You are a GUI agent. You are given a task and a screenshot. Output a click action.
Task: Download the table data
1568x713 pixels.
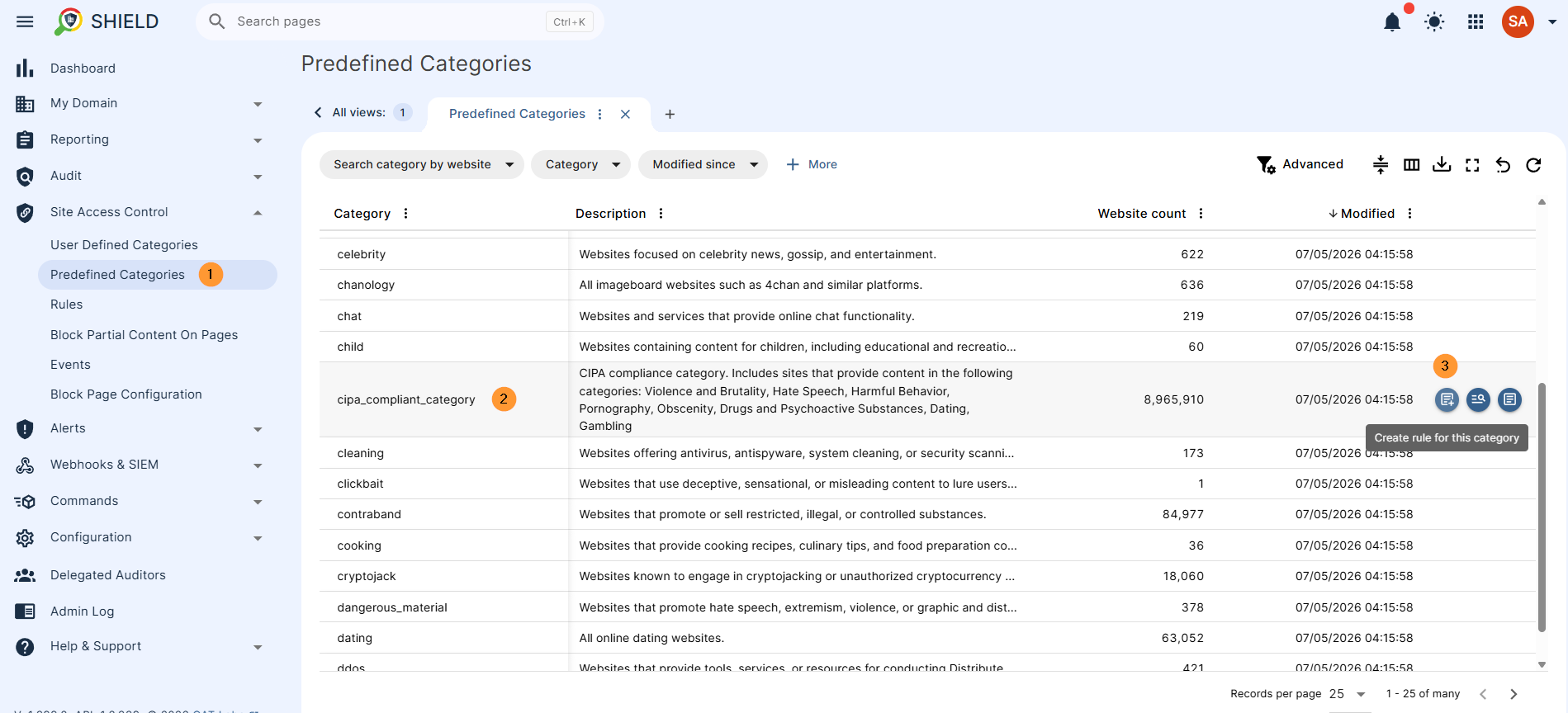point(1442,164)
